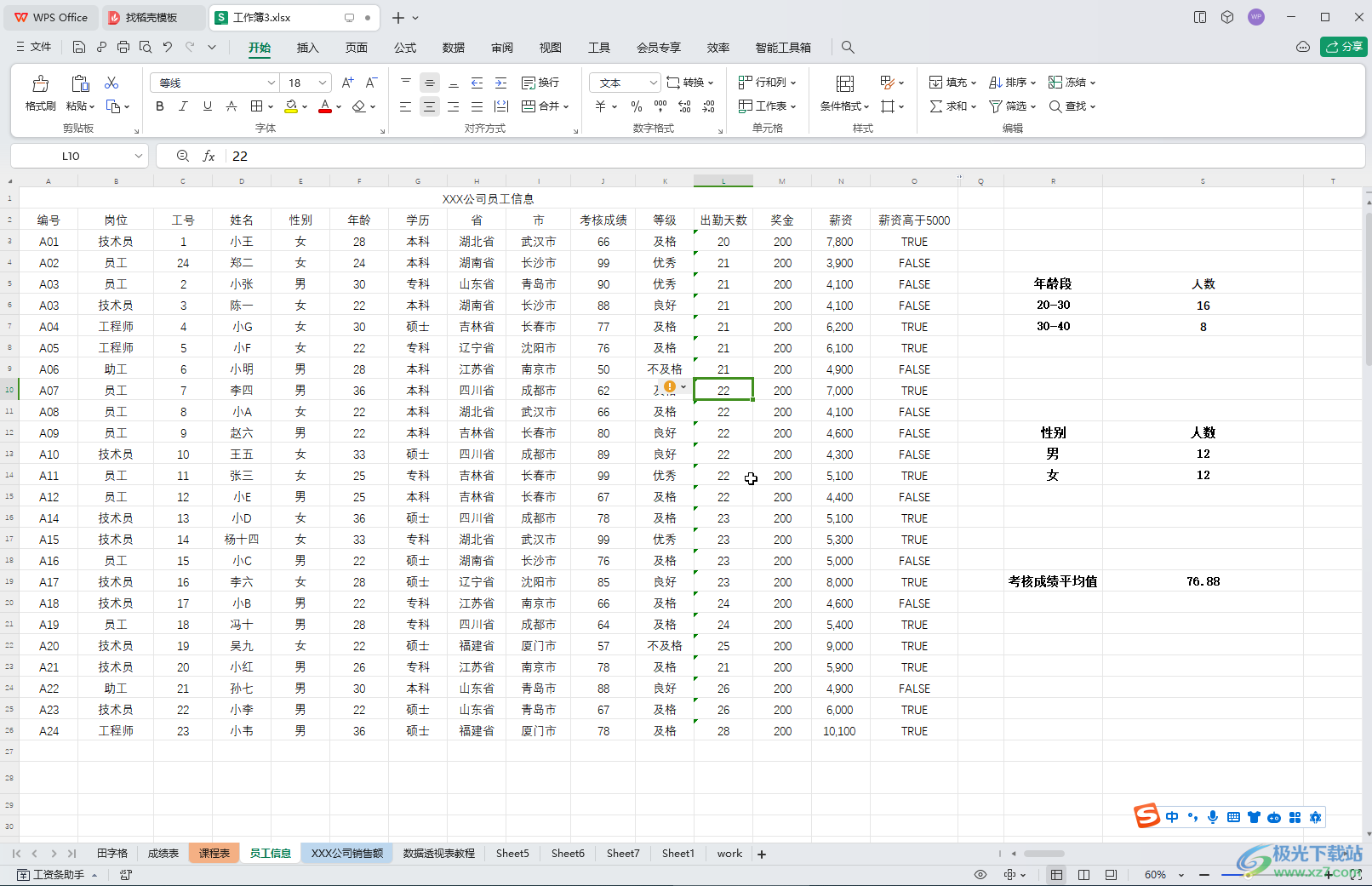Click the decrease indent icon
This screenshot has width=1372, height=886.
477,83
